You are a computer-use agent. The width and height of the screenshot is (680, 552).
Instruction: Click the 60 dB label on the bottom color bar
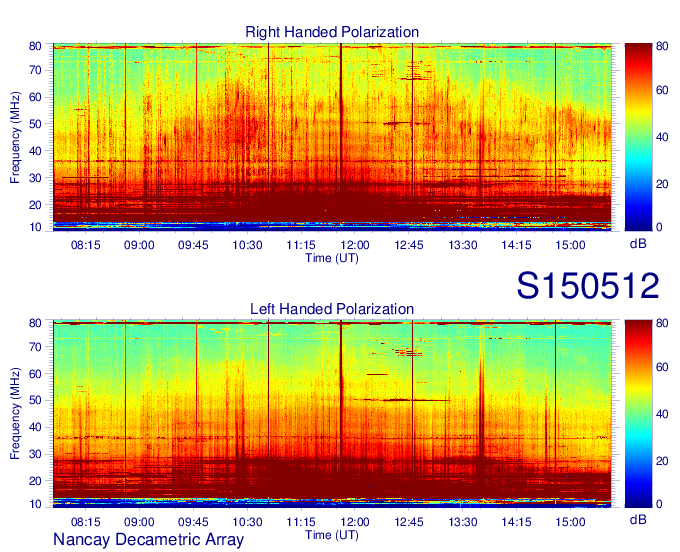point(662,367)
